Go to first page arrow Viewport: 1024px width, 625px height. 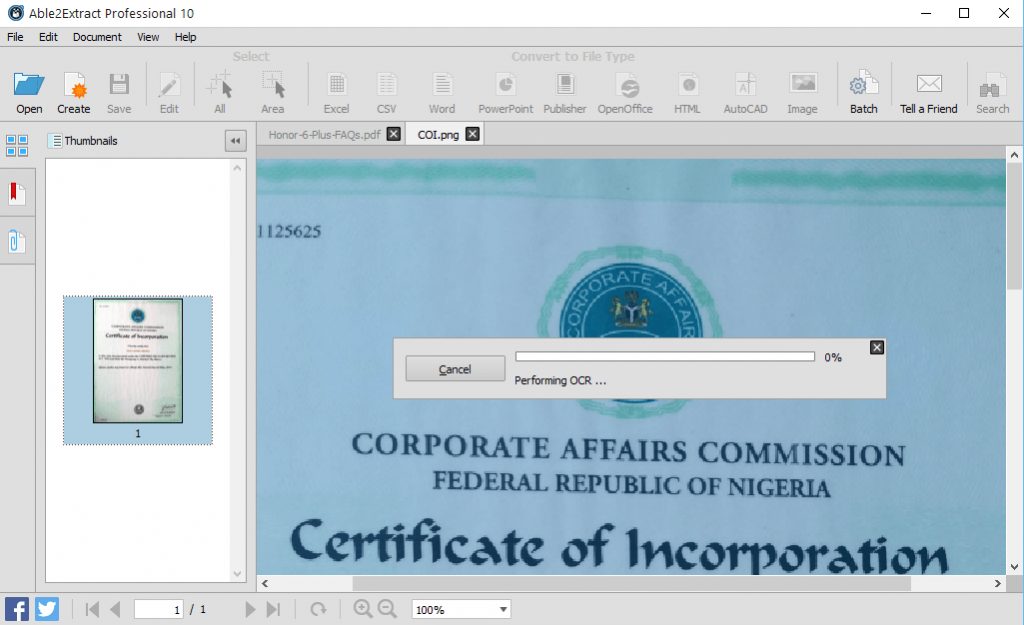(92, 609)
